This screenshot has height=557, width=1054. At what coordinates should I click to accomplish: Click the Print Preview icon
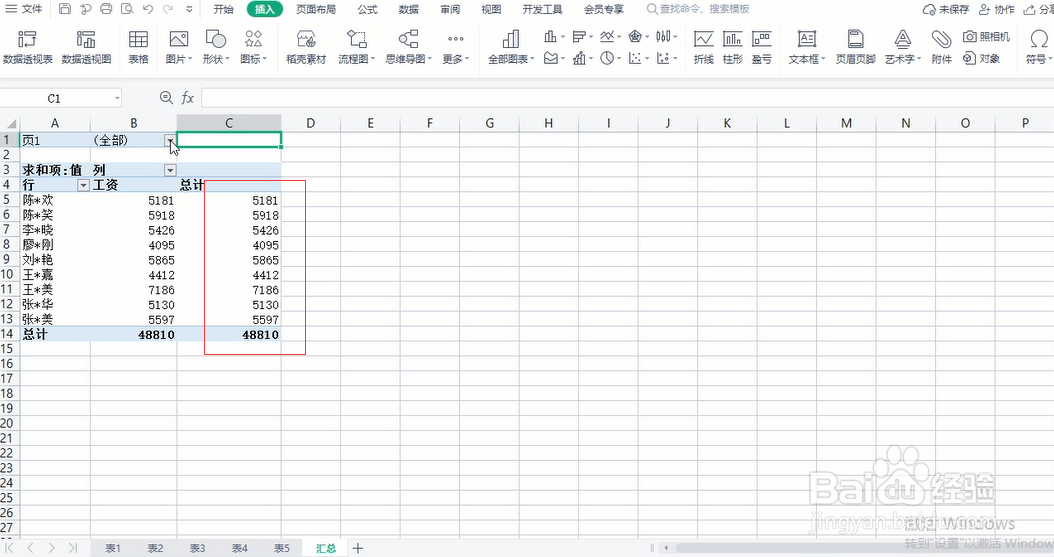click(127, 9)
